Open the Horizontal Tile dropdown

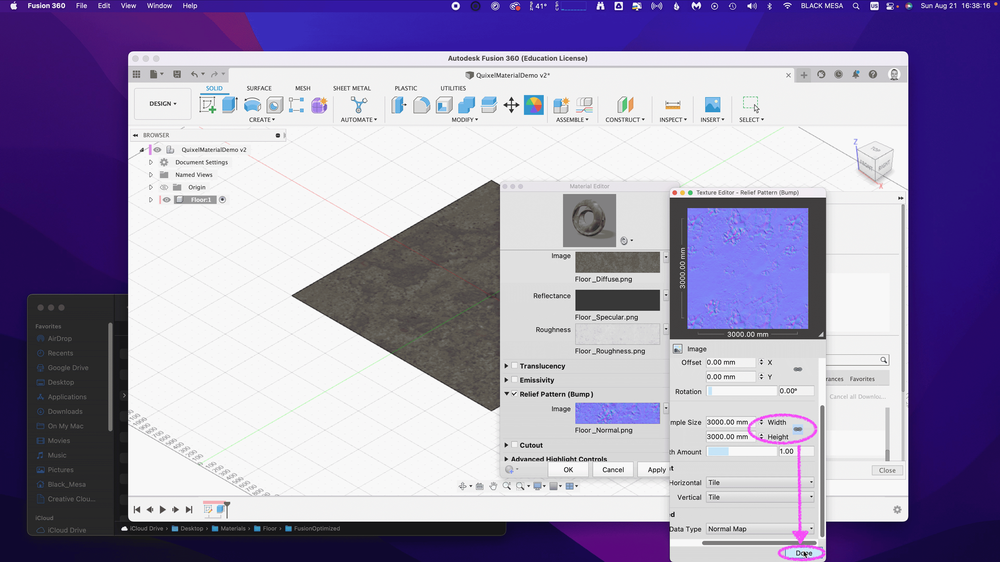click(x=760, y=483)
